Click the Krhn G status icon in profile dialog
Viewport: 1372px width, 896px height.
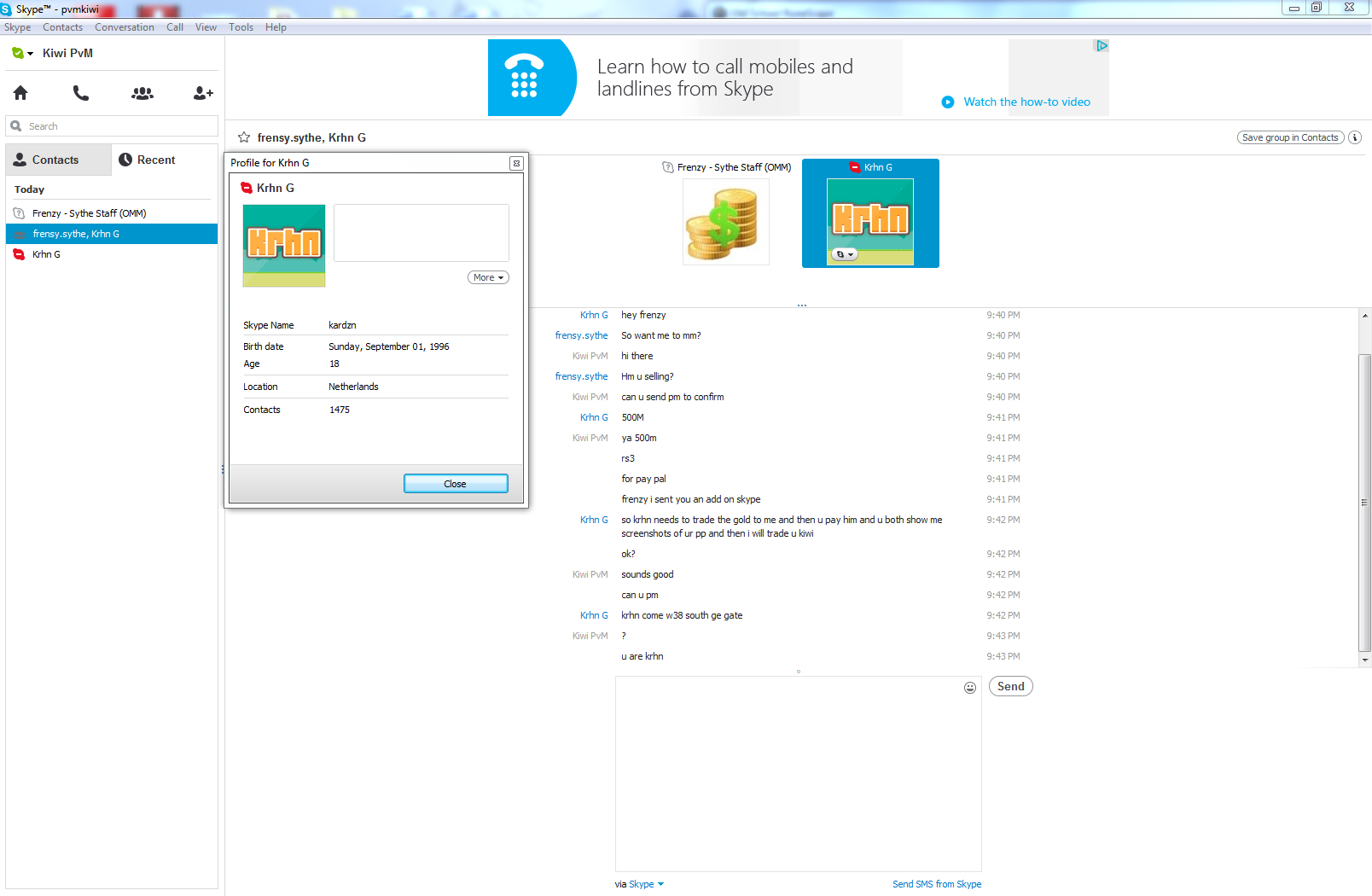click(247, 188)
